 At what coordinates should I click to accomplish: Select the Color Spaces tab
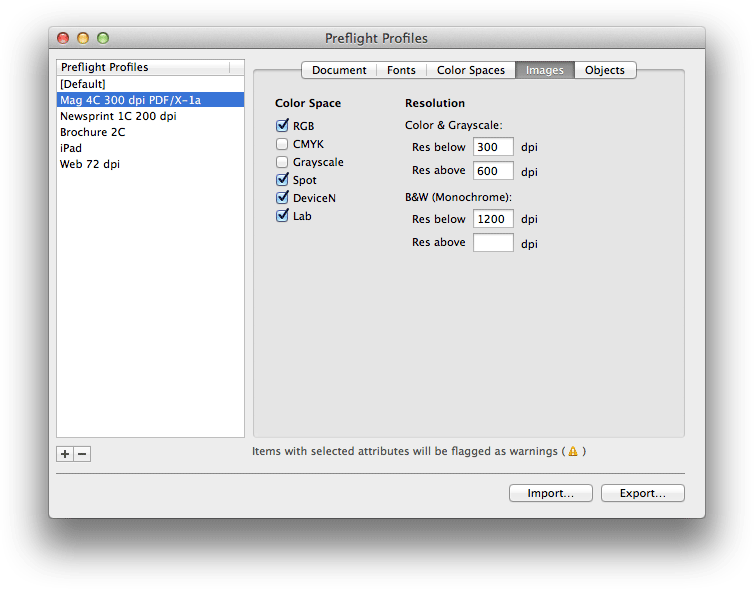point(470,70)
